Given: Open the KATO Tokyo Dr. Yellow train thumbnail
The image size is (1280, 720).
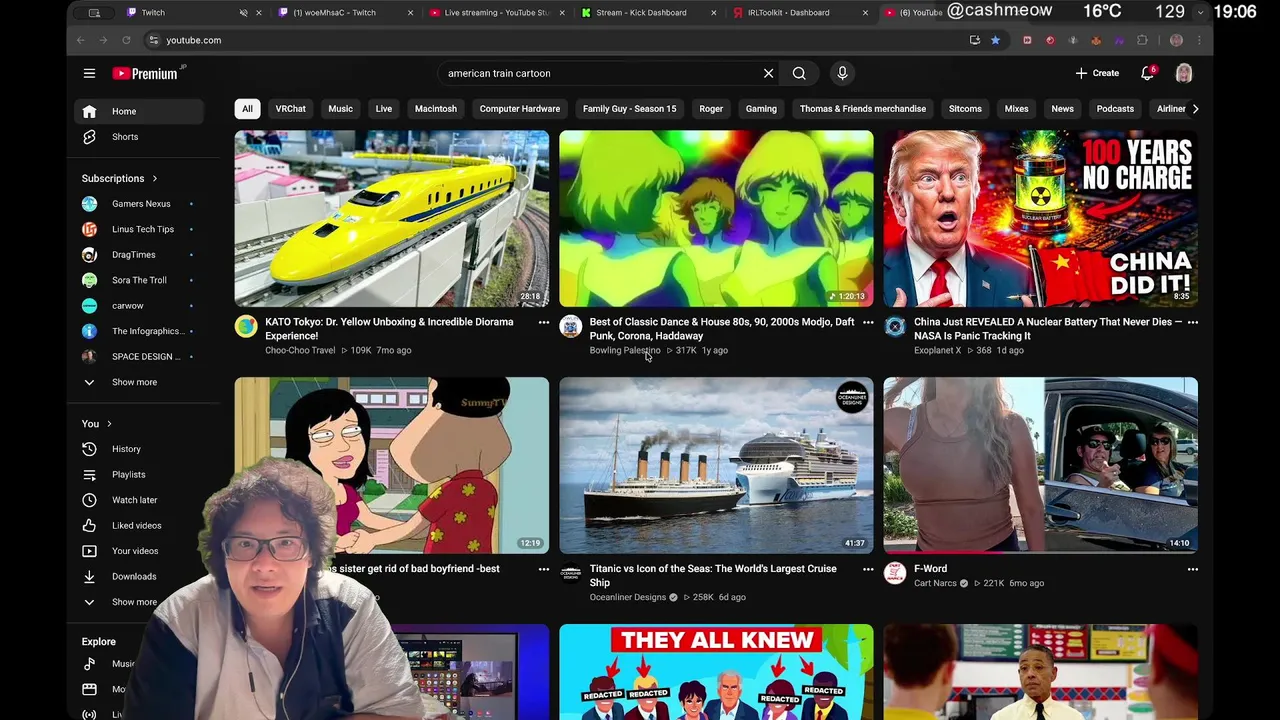Looking at the screenshot, I should click(x=392, y=218).
